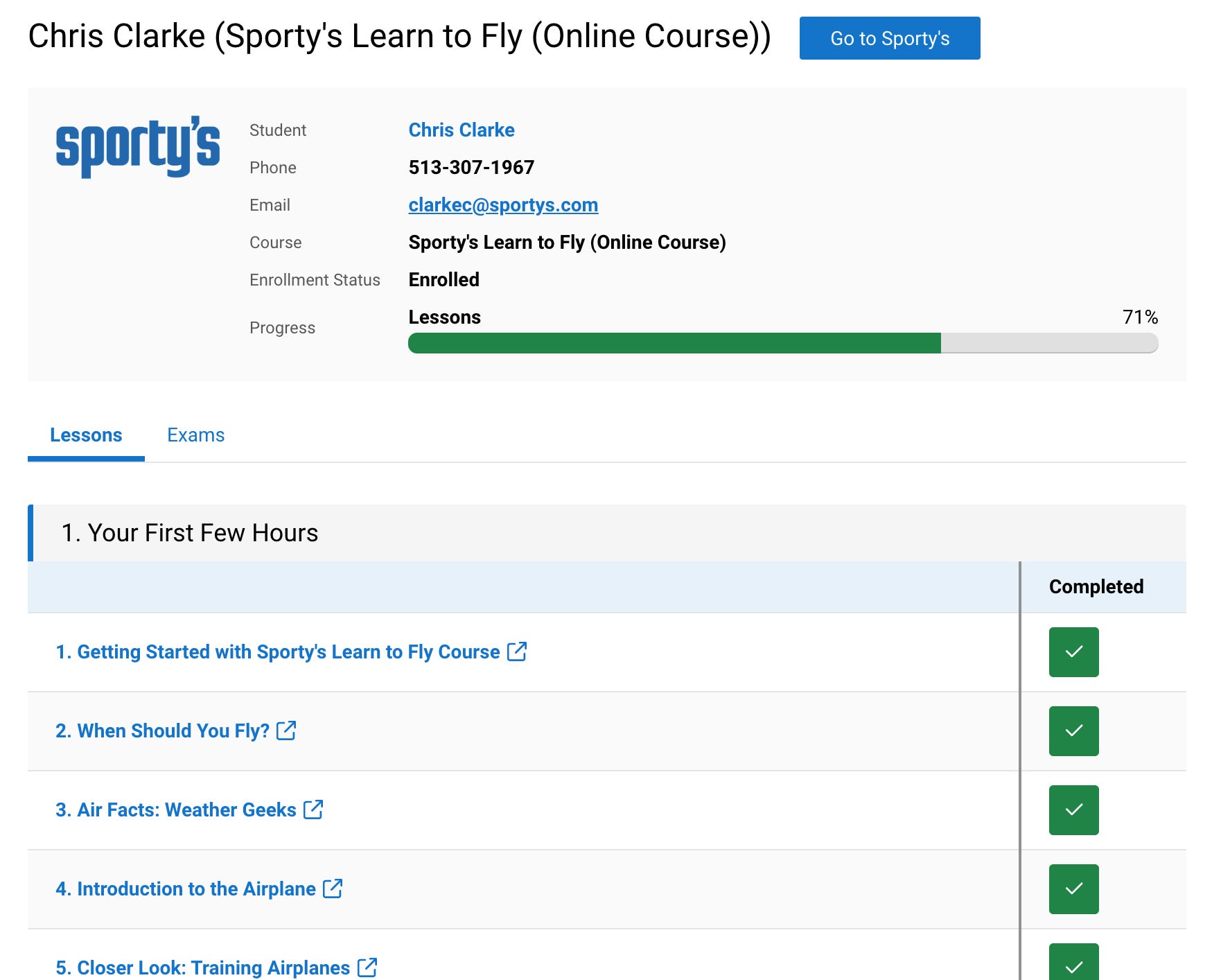Image resolution: width=1221 pixels, height=980 pixels.
Task: Click the Lessons label above progress bar
Action: [444, 317]
